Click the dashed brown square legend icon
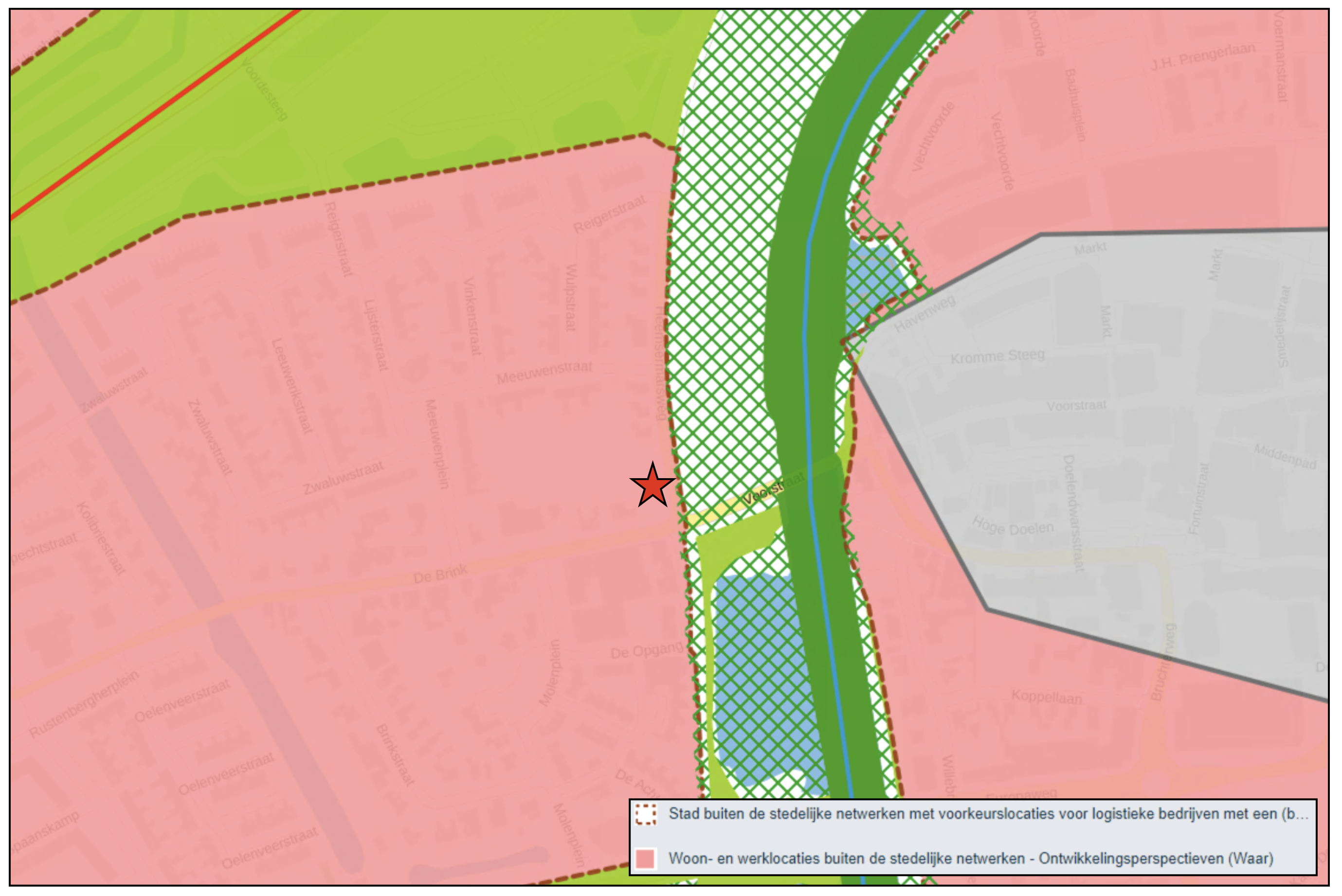 click(x=646, y=814)
